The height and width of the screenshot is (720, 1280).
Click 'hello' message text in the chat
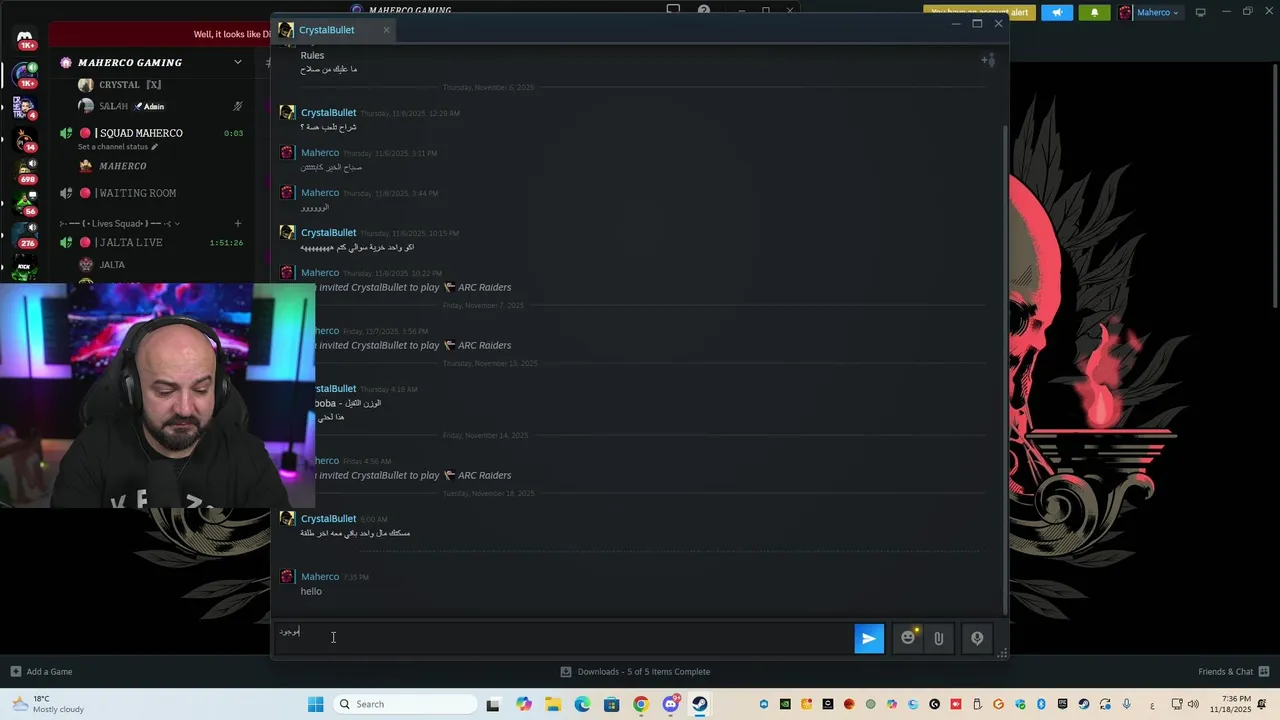click(x=311, y=591)
